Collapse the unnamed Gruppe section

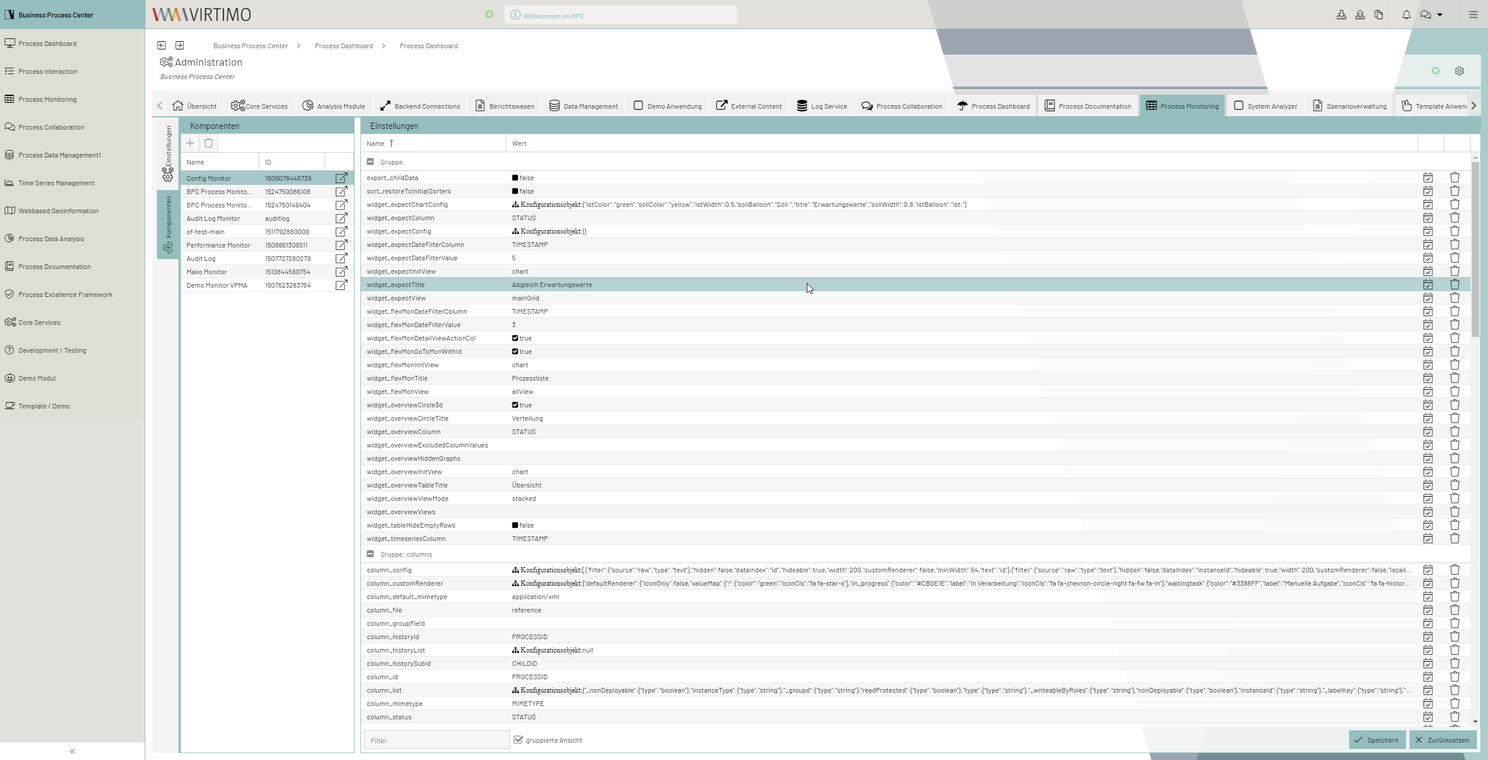[370, 161]
